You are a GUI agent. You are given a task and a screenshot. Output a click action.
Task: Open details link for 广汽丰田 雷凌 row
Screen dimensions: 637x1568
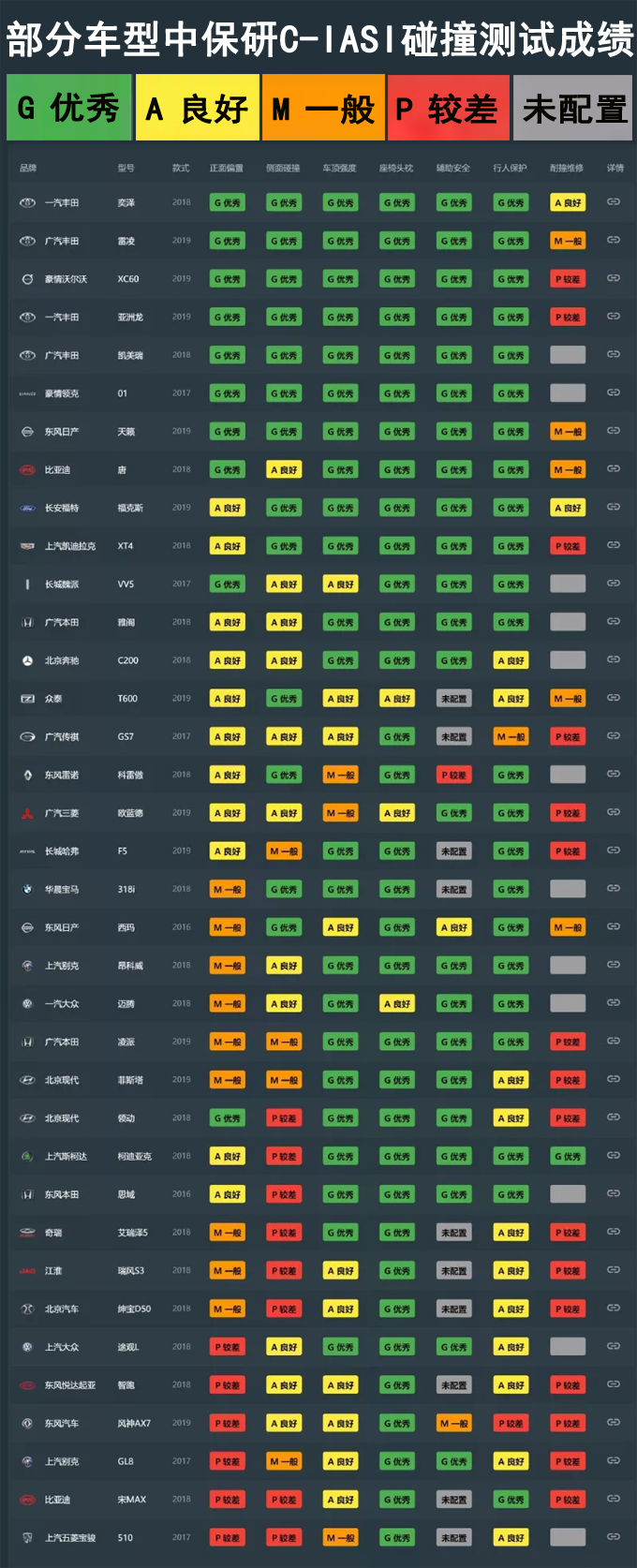pyautogui.click(x=614, y=240)
